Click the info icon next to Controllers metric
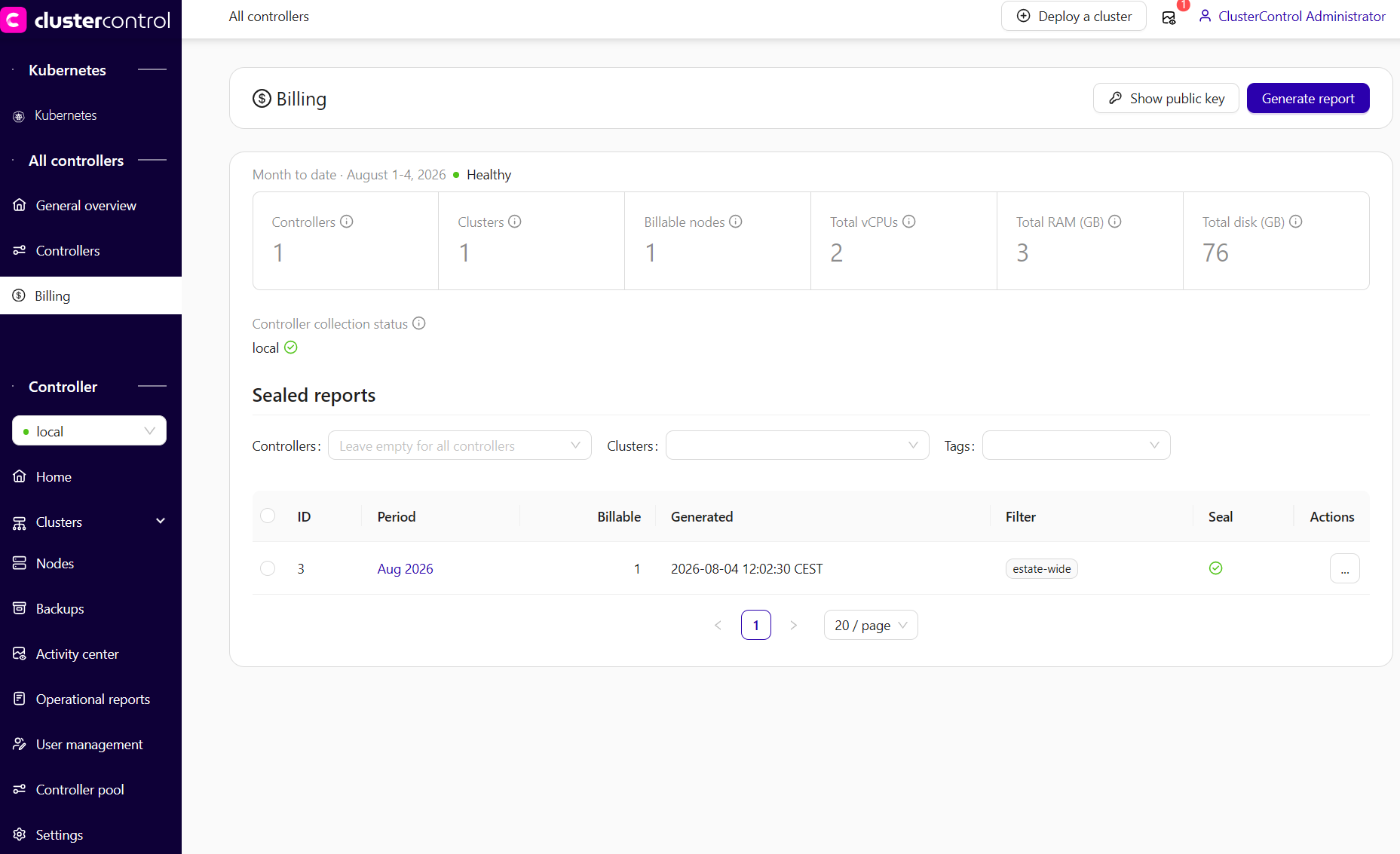The image size is (1400, 854). tap(347, 222)
